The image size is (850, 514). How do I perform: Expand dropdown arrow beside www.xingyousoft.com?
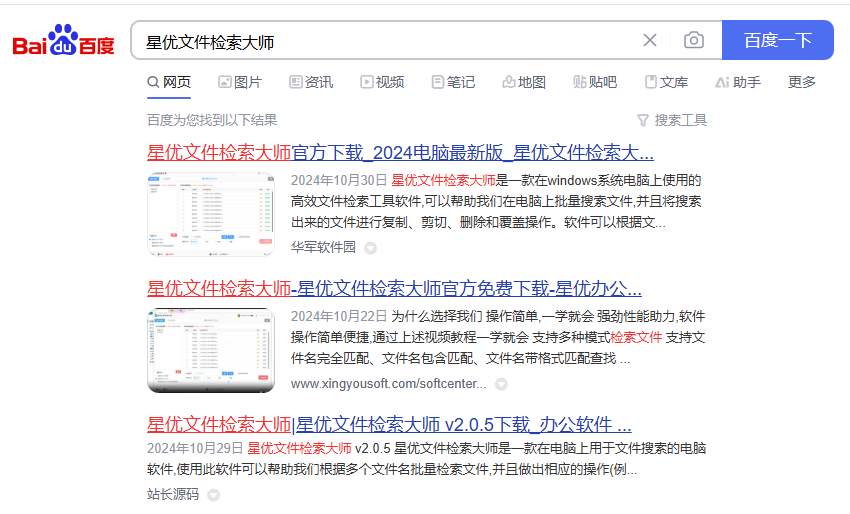click(x=501, y=384)
